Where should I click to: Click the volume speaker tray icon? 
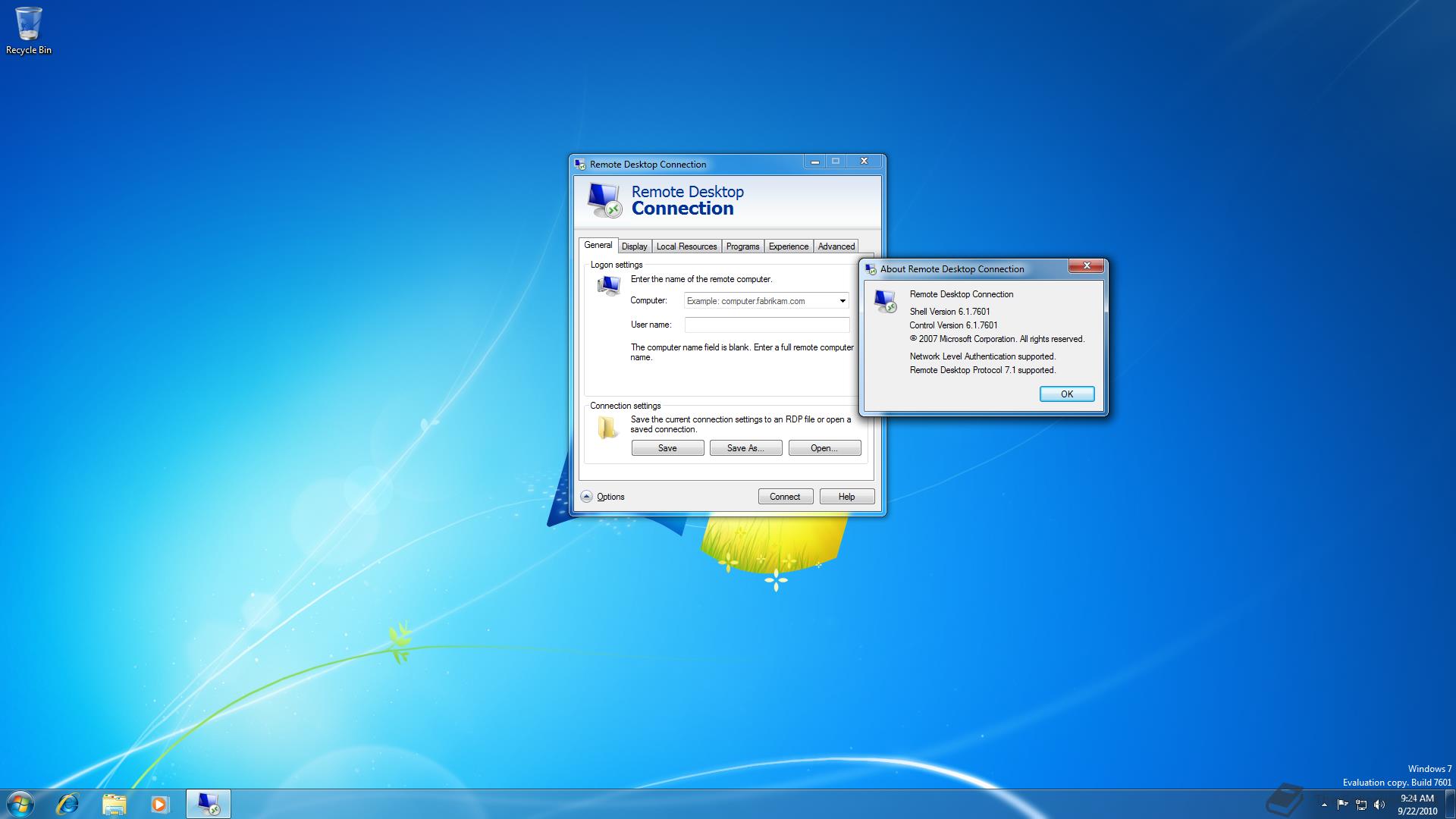click(x=1379, y=805)
